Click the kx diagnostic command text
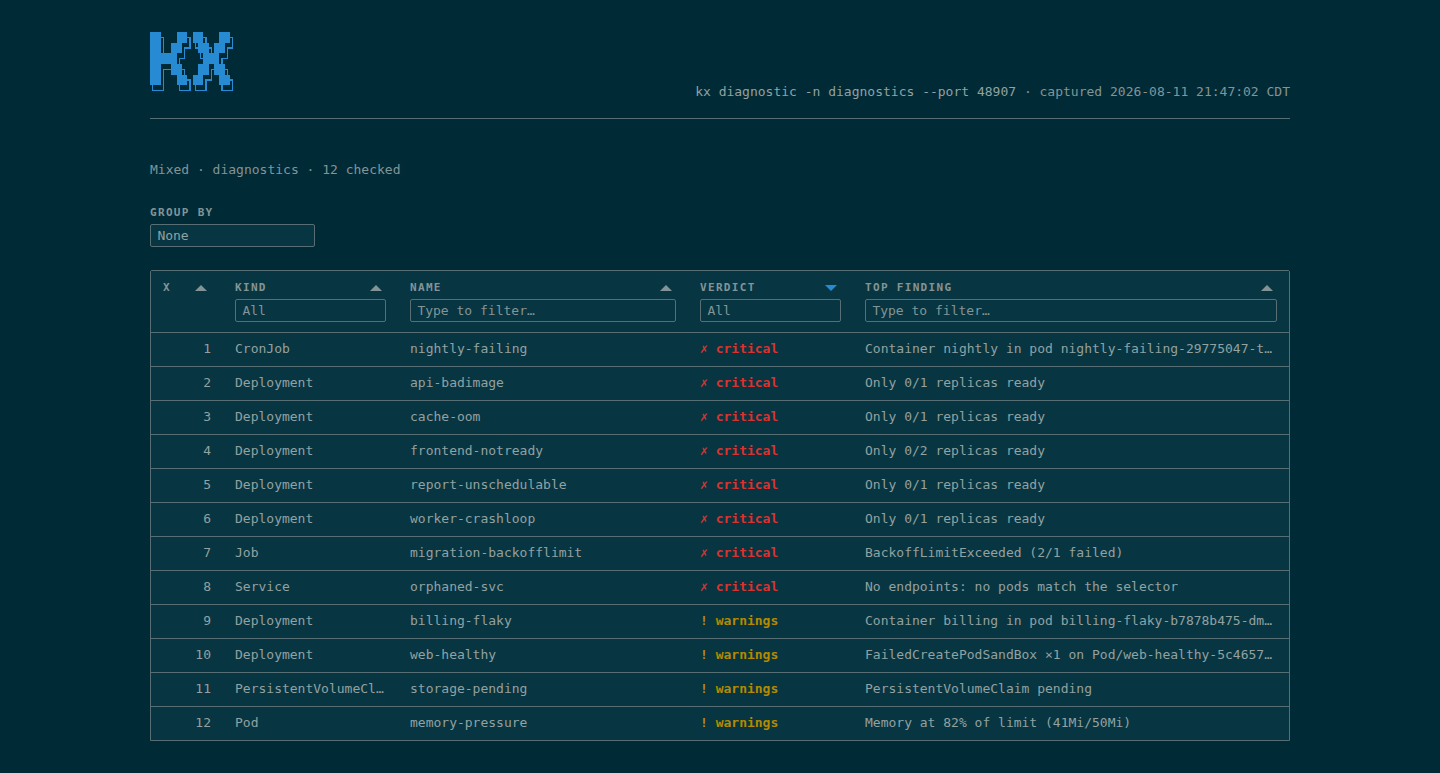Viewport: 1440px width, 773px height. click(x=856, y=92)
